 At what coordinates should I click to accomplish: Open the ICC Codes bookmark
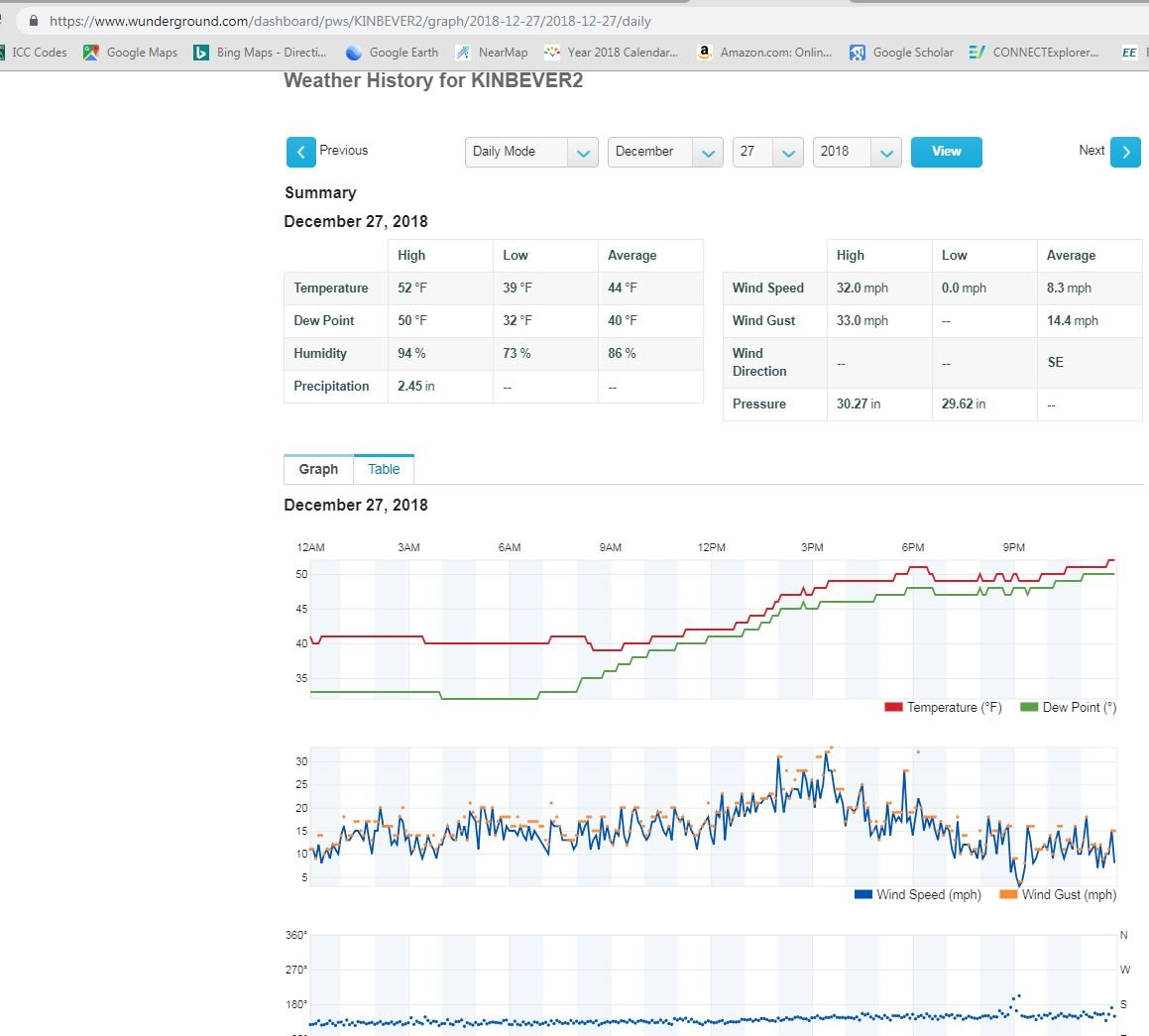click(x=34, y=52)
